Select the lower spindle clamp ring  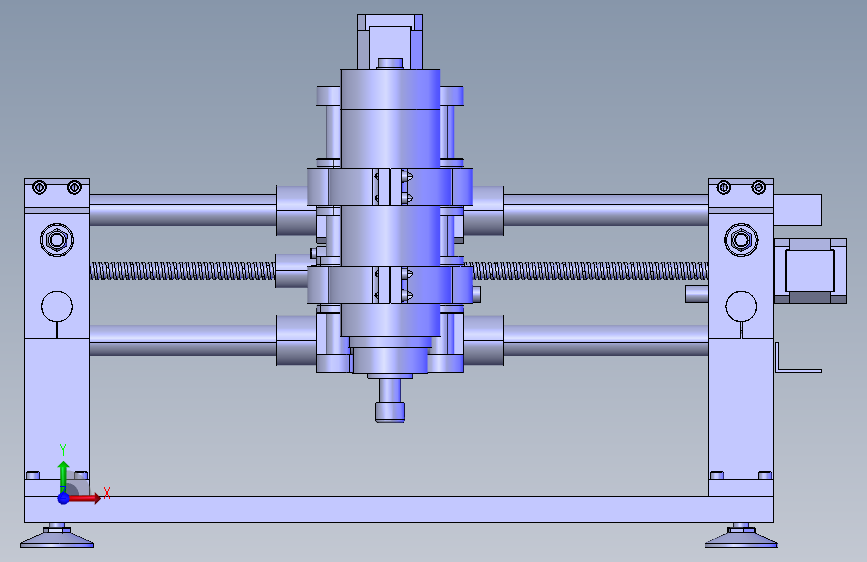pyautogui.click(x=390, y=285)
